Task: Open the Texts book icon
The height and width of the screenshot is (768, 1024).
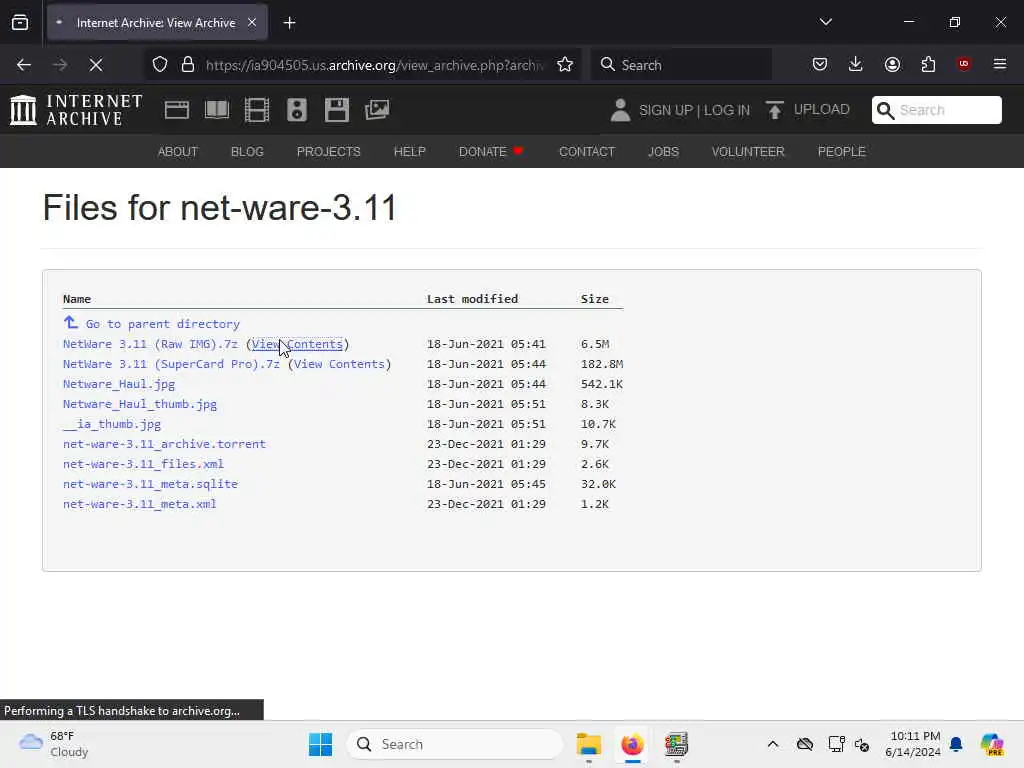Action: pyautogui.click(x=217, y=110)
